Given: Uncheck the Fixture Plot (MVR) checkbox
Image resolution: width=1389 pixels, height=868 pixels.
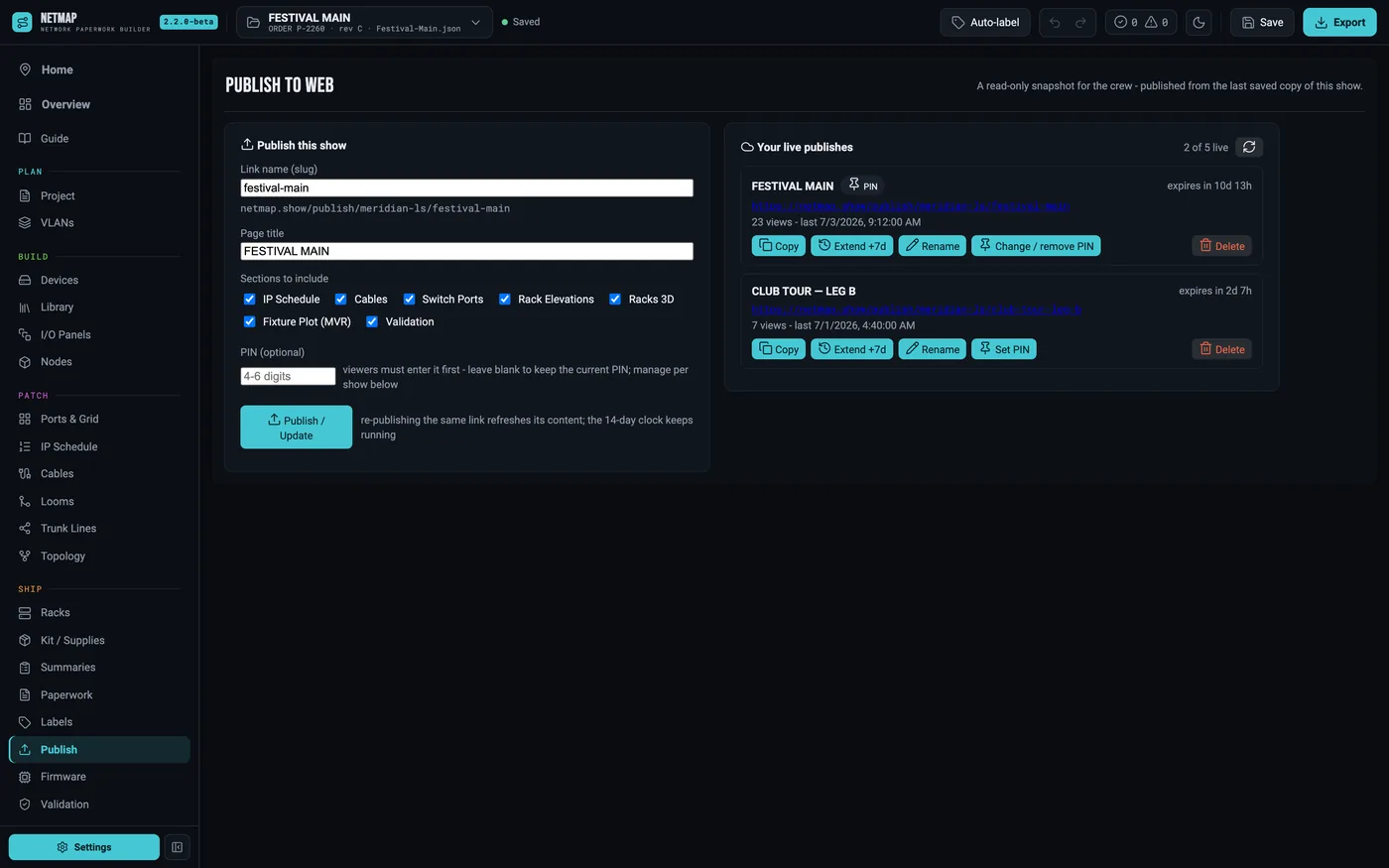Looking at the screenshot, I should (x=249, y=321).
